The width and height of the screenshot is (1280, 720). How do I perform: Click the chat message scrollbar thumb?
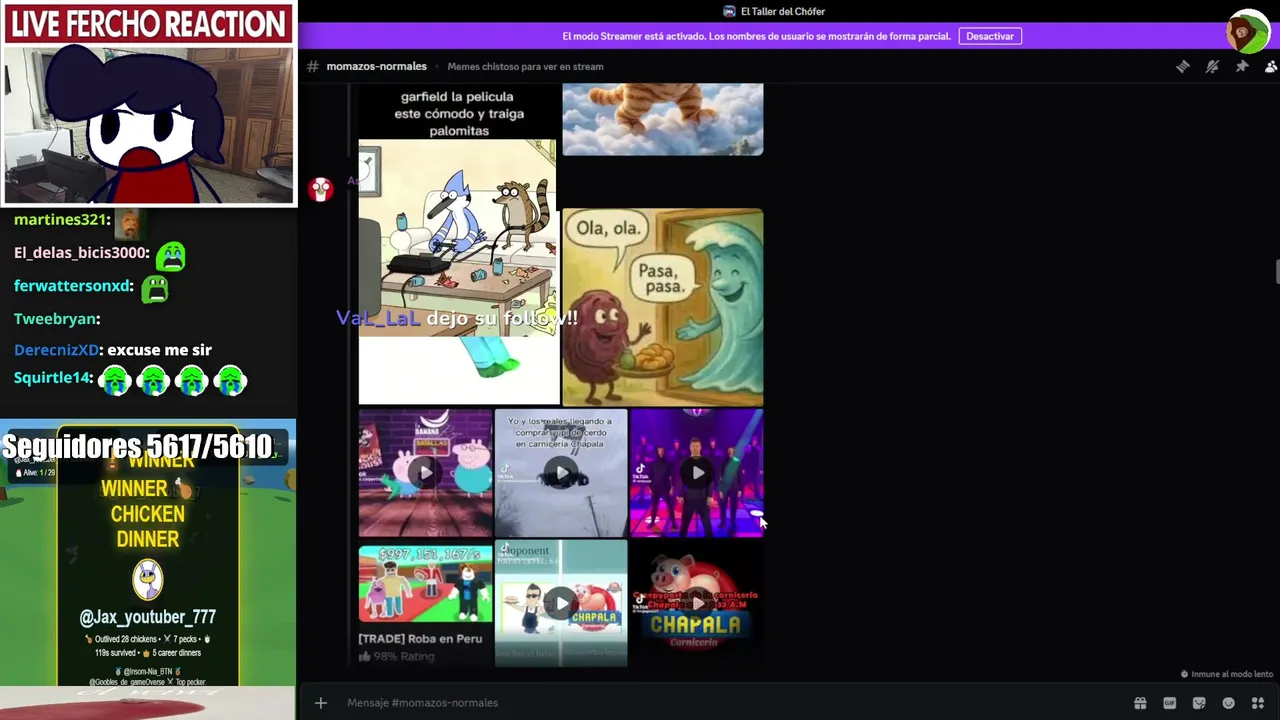coord(1276,271)
